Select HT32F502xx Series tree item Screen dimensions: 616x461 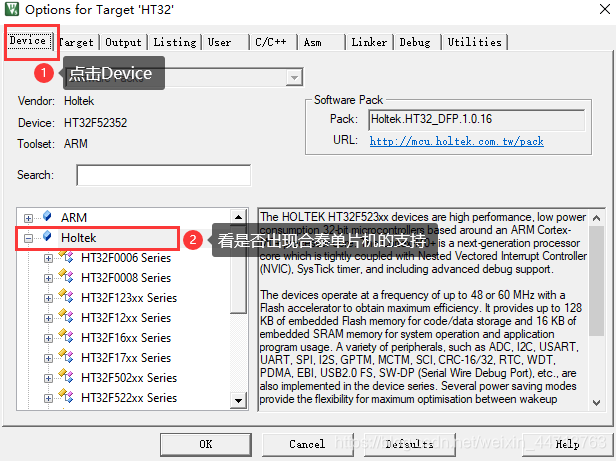coord(129,378)
